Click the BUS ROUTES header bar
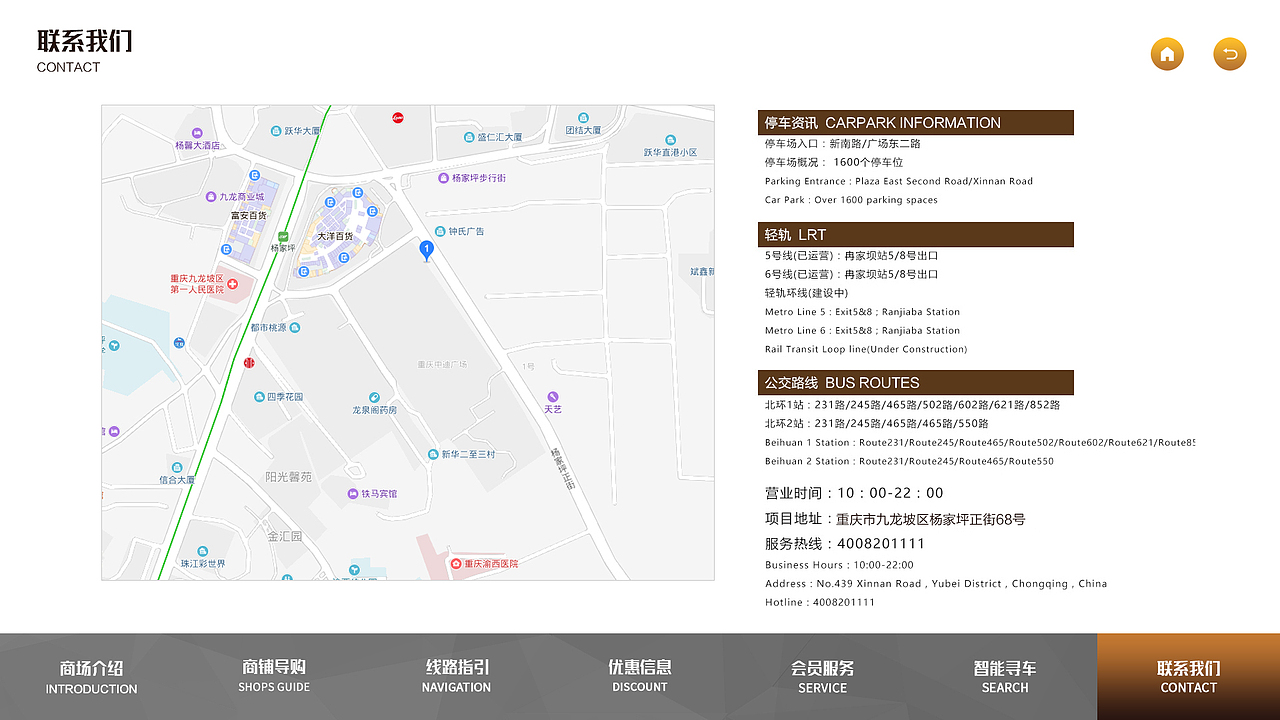Viewport: 1280px width, 720px height. tap(916, 382)
